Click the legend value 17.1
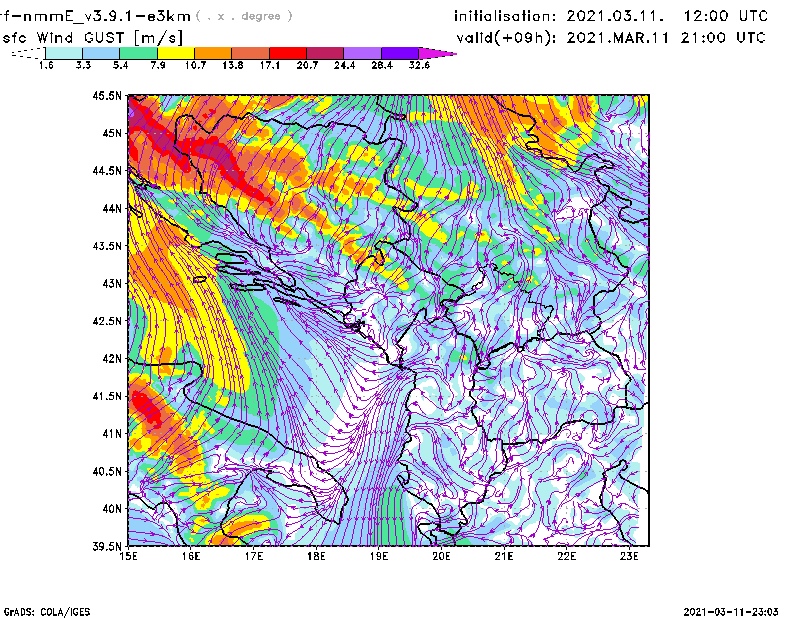The height and width of the screenshot is (618, 800). click(269, 65)
